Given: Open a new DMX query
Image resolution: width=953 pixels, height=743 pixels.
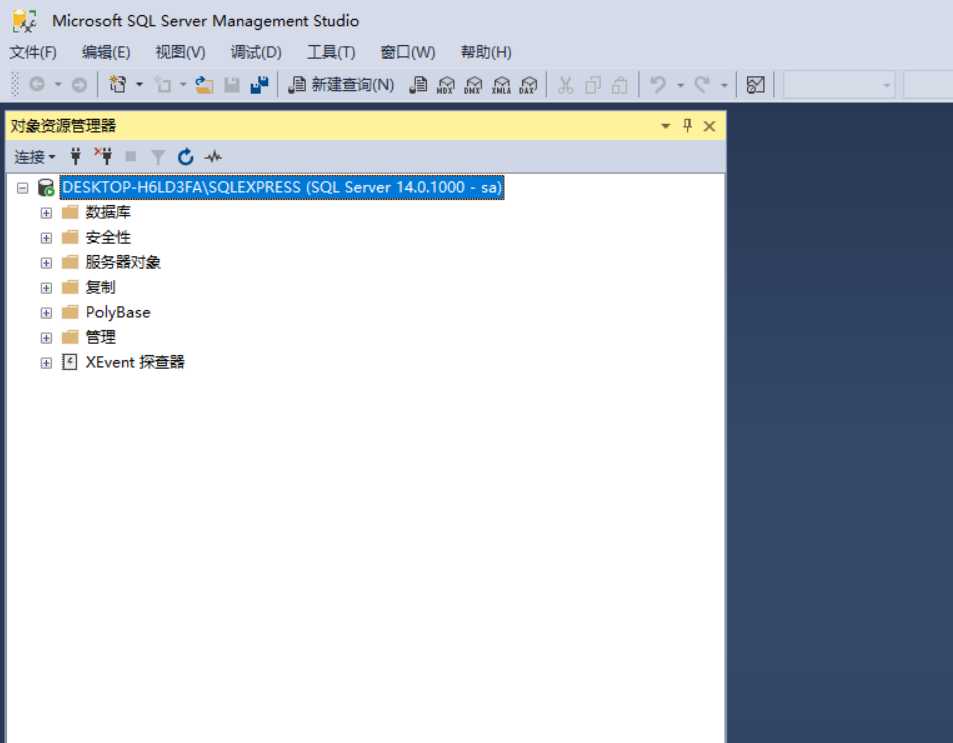Looking at the screenshot, I should point(473,85).
